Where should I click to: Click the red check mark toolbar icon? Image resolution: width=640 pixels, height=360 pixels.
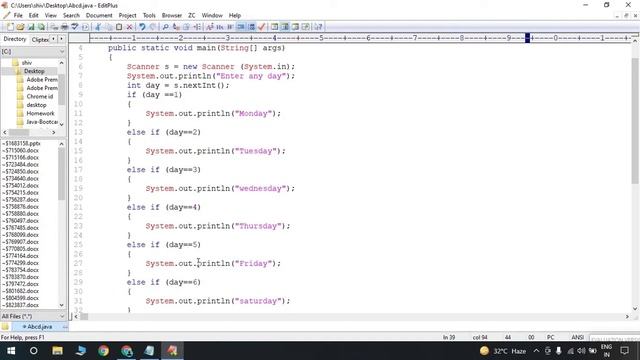point(262,27)
